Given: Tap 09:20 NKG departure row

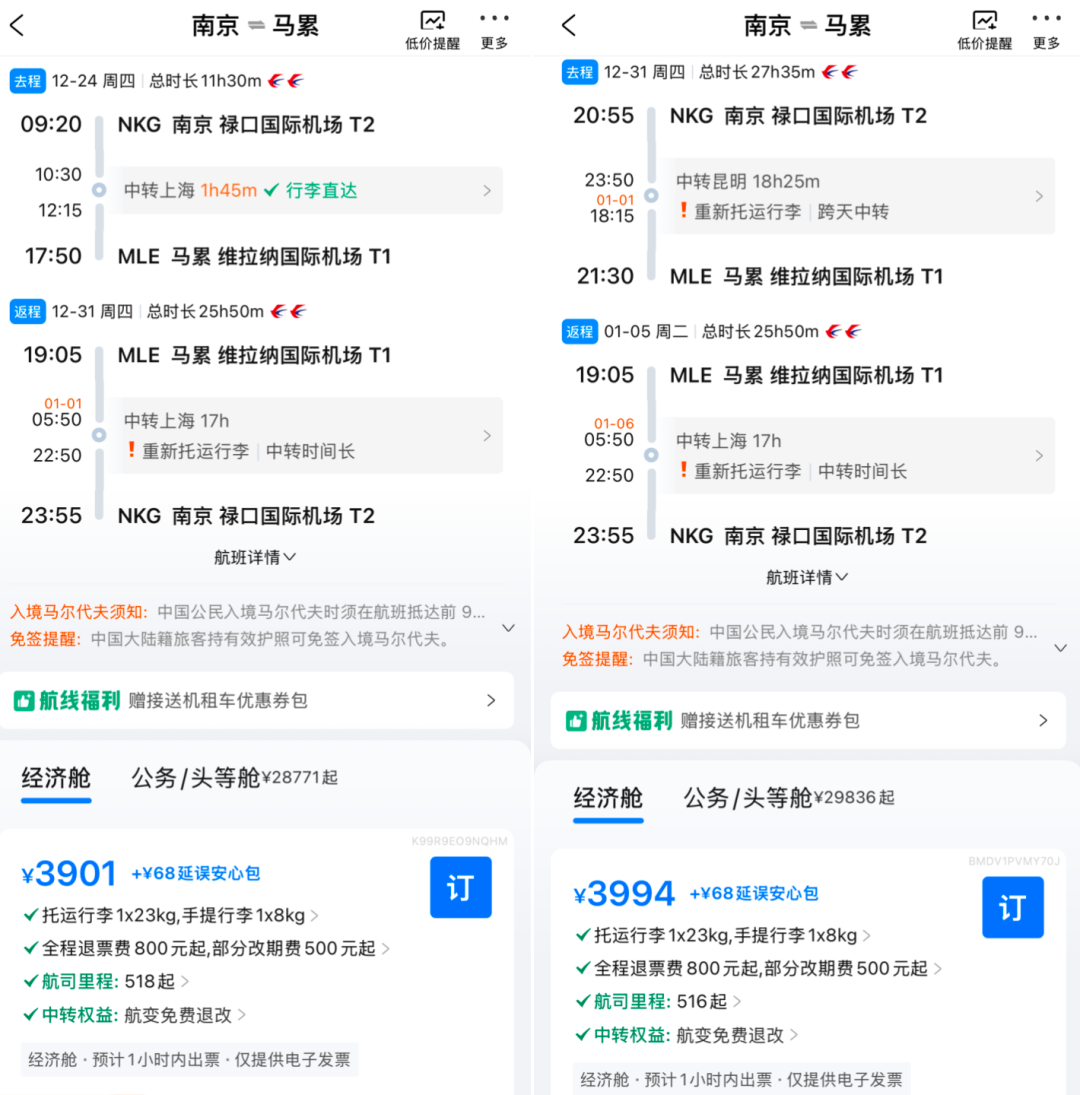Looking at the screenshot, I should pos(198,125).
